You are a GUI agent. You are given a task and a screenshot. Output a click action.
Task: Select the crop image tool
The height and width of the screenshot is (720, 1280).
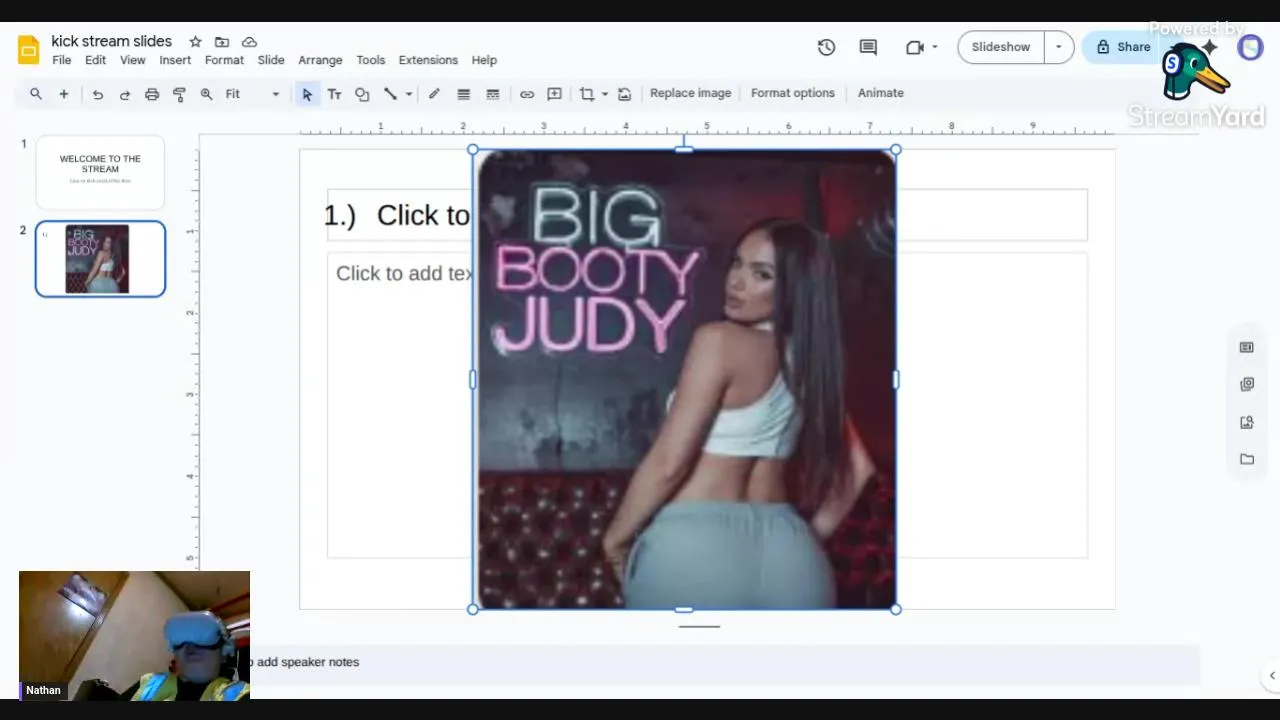tap(587, 94)
